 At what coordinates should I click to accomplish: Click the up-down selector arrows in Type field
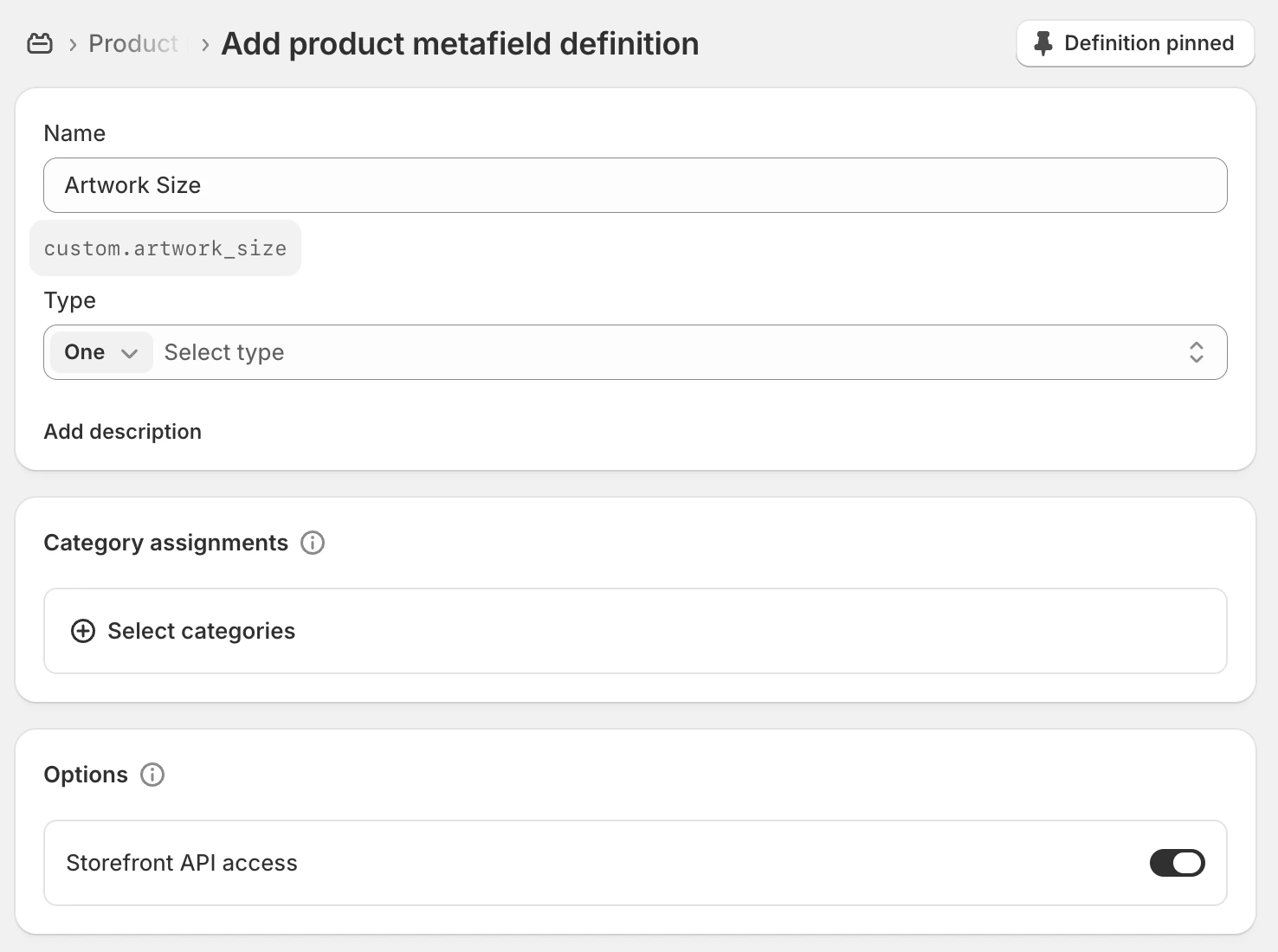pyautogui.click(x=1197, y=352)
